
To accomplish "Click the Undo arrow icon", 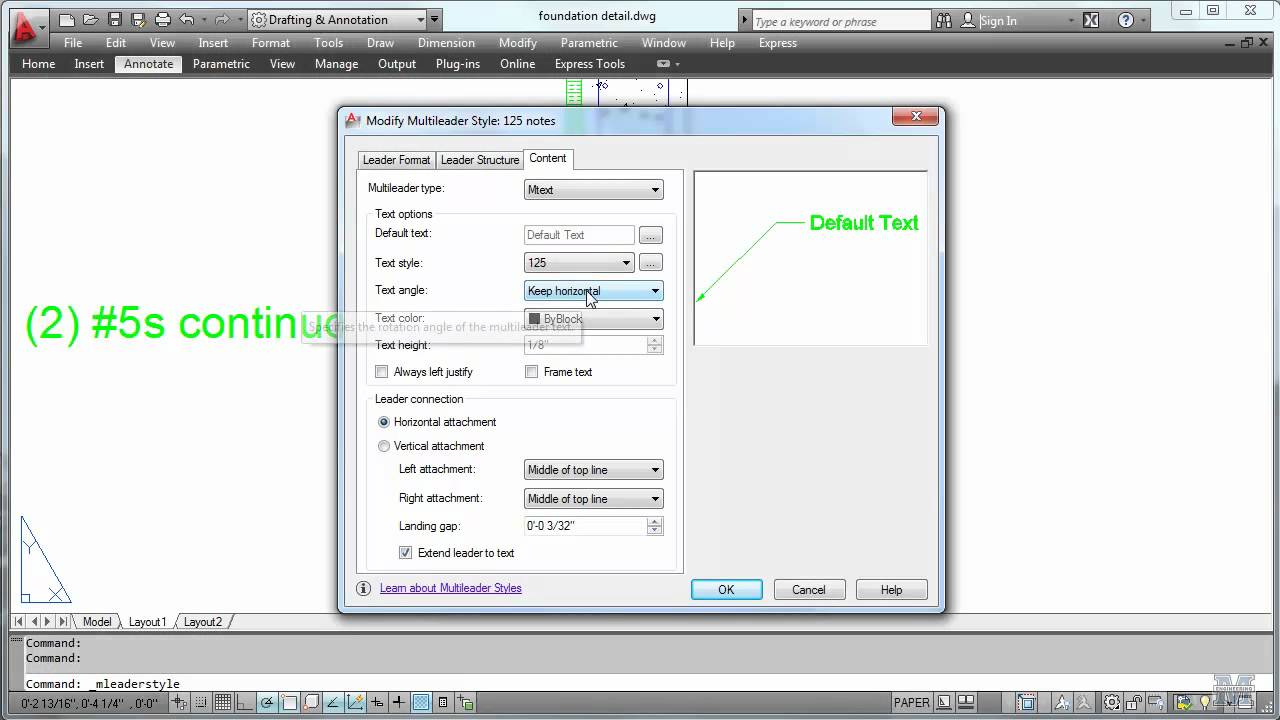I will [x=187, y=20].
